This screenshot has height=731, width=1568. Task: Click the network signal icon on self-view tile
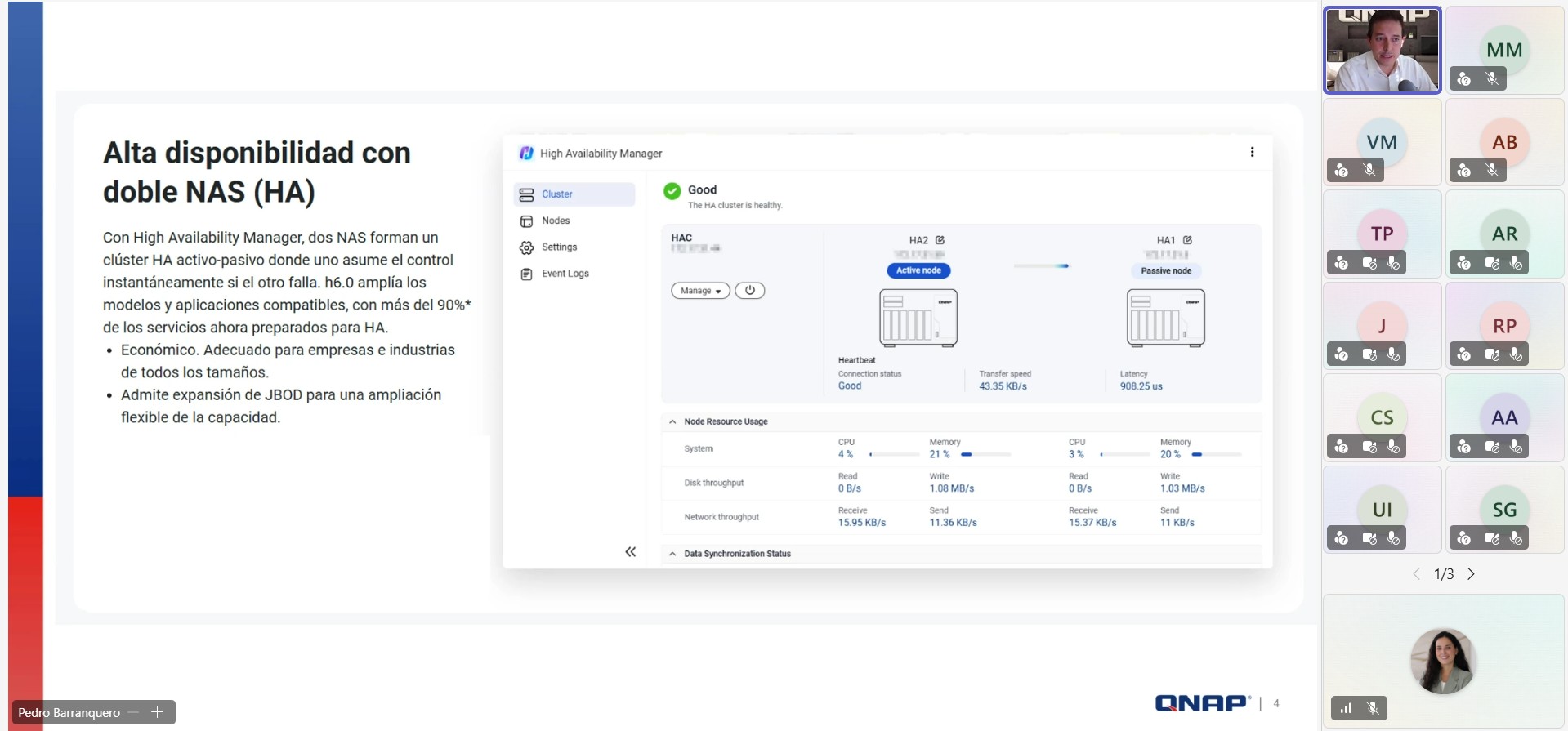point(1346,708)
